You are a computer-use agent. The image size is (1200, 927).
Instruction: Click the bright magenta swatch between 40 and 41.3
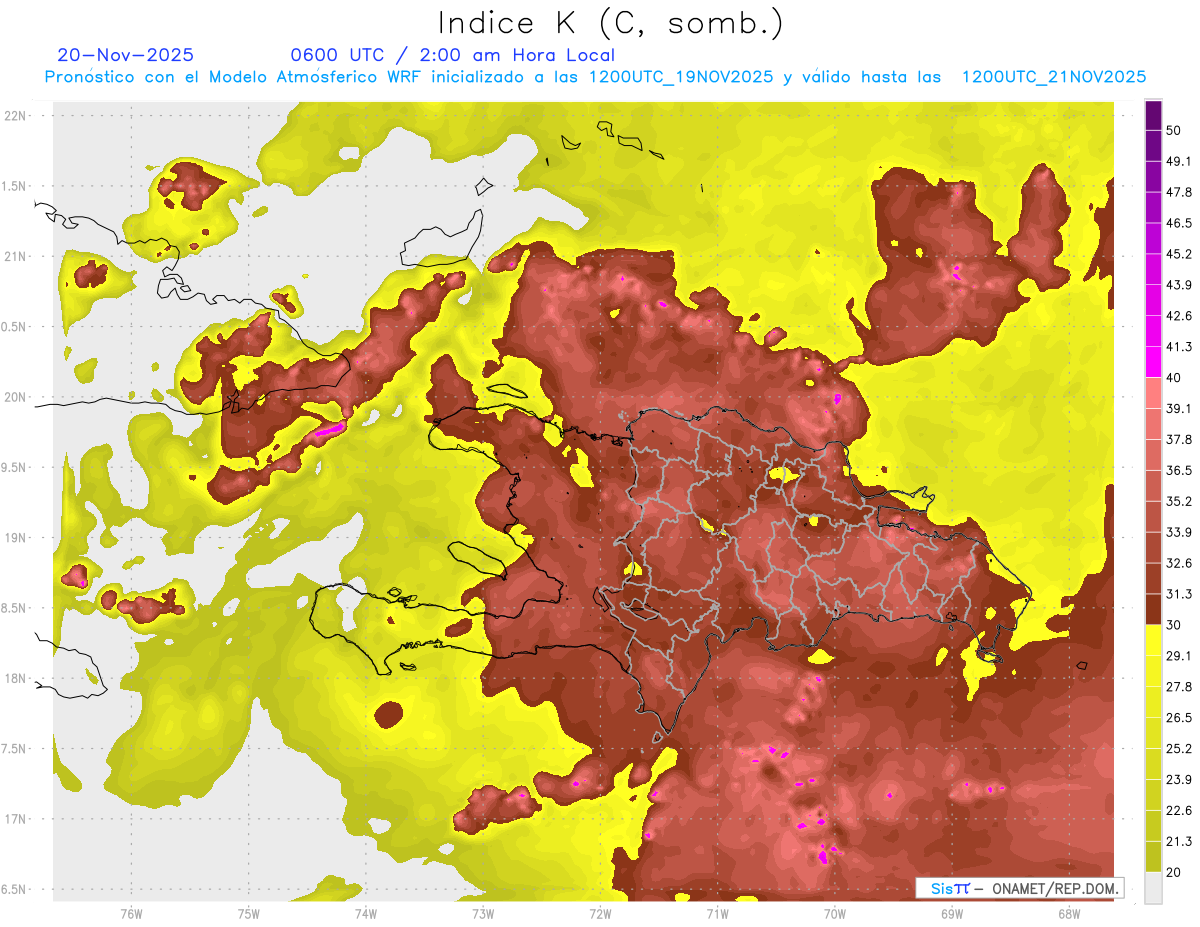pos(1153,362)
